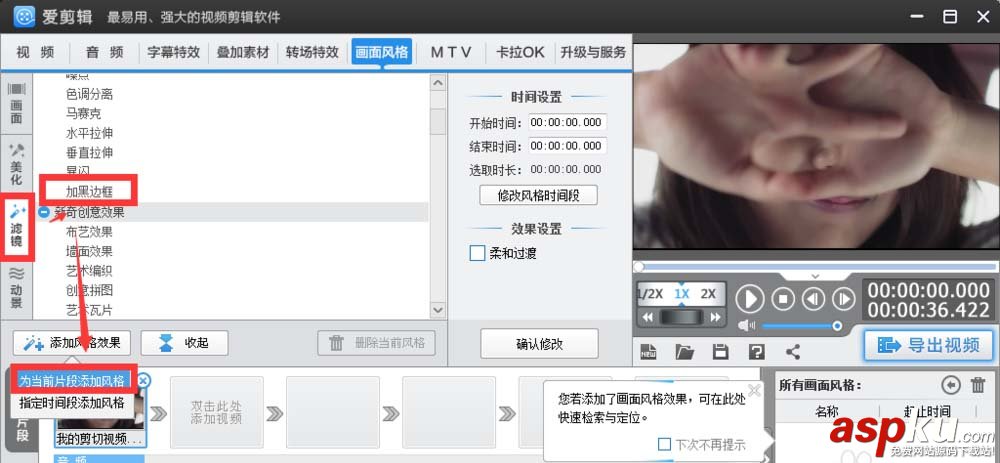Click the share icon
Viewport: 1000px width, 463px height.
(x=793, y=351)
